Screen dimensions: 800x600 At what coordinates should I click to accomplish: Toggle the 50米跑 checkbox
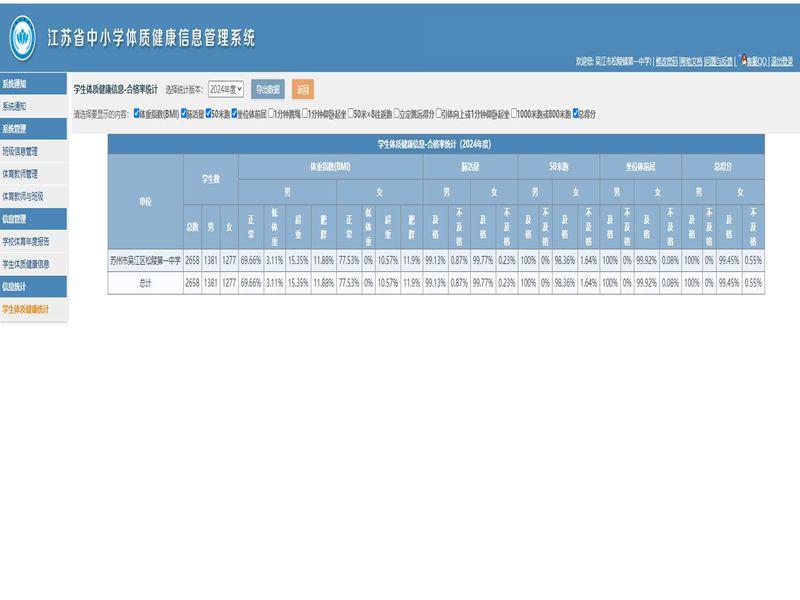point(208,114)
